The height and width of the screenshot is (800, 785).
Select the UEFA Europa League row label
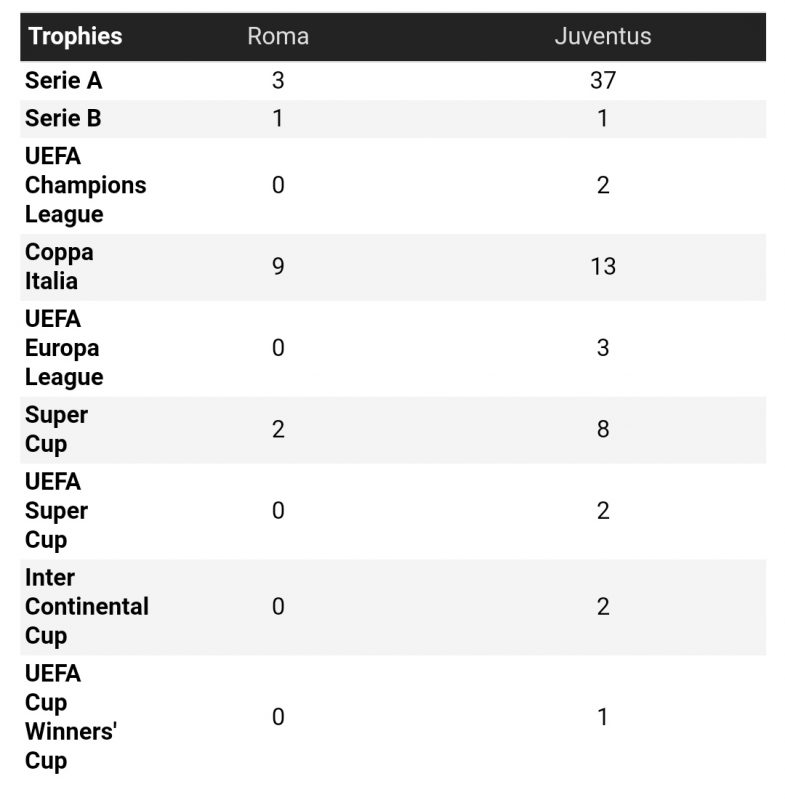click(64, 348)
